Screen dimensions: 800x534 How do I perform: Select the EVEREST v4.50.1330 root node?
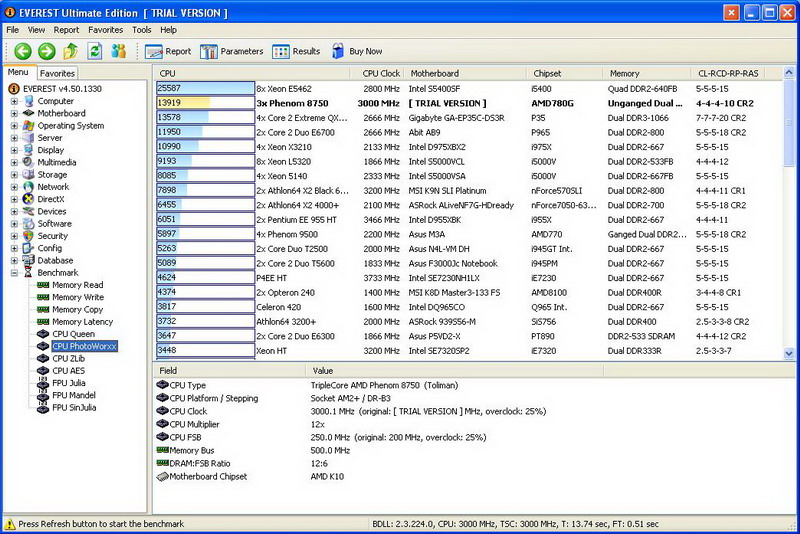62,89
